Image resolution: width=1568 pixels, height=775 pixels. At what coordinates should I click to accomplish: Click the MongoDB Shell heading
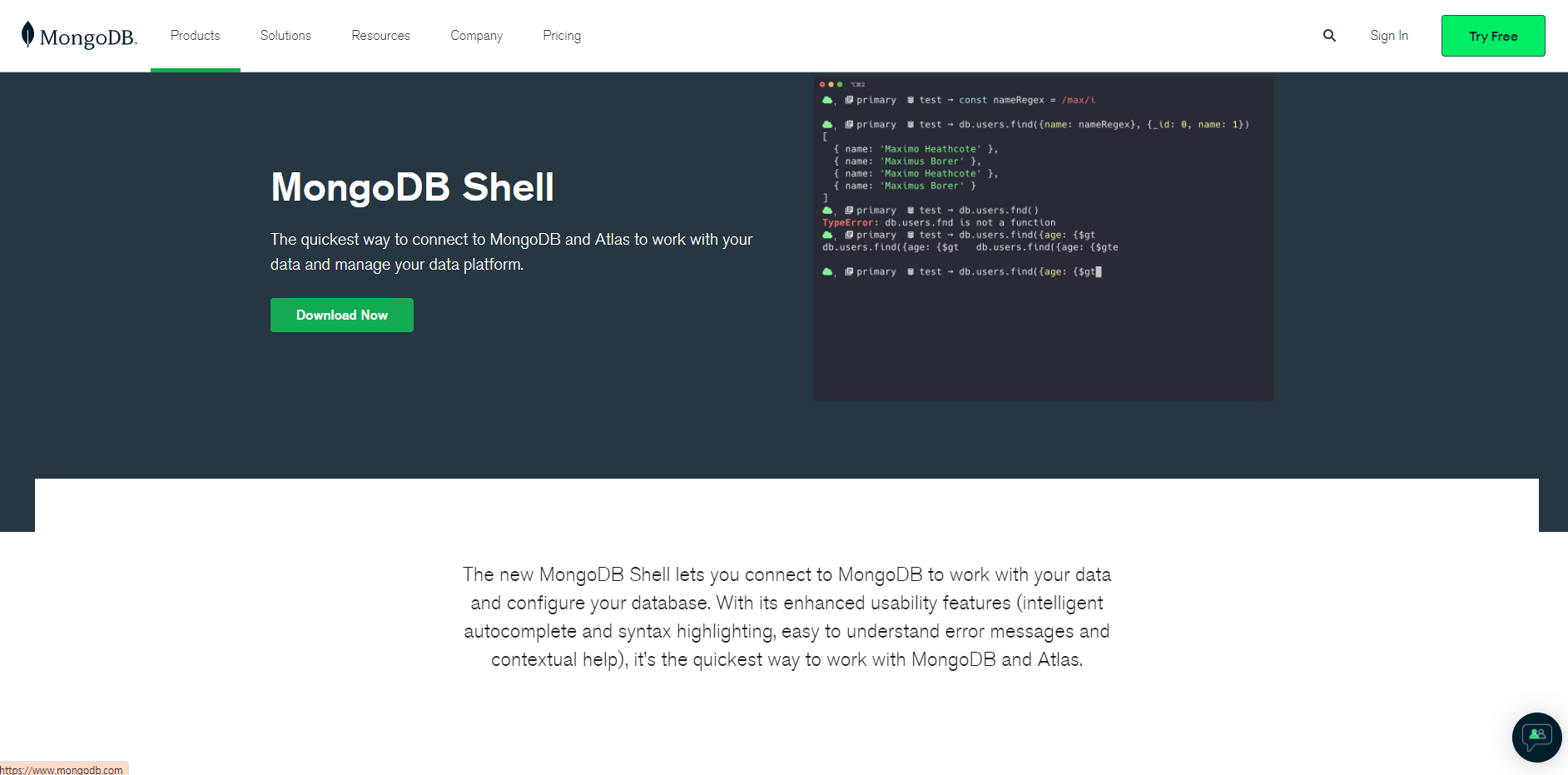tap(412, 187)
